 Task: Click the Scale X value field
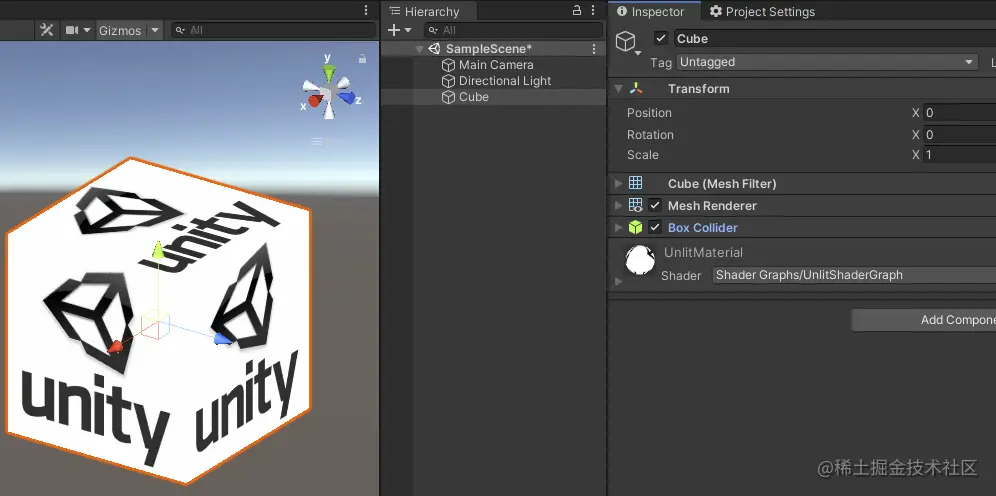tap(959, 155)
